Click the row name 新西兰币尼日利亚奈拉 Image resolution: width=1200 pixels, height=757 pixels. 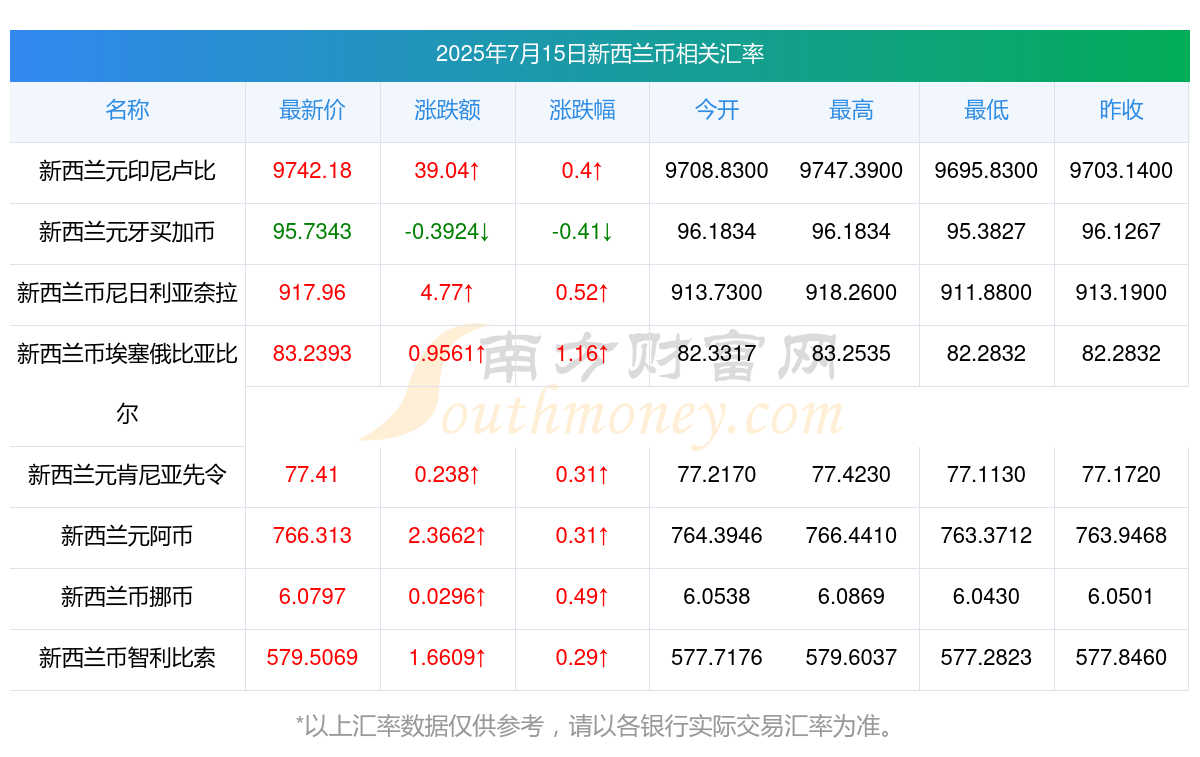point(127,293)
